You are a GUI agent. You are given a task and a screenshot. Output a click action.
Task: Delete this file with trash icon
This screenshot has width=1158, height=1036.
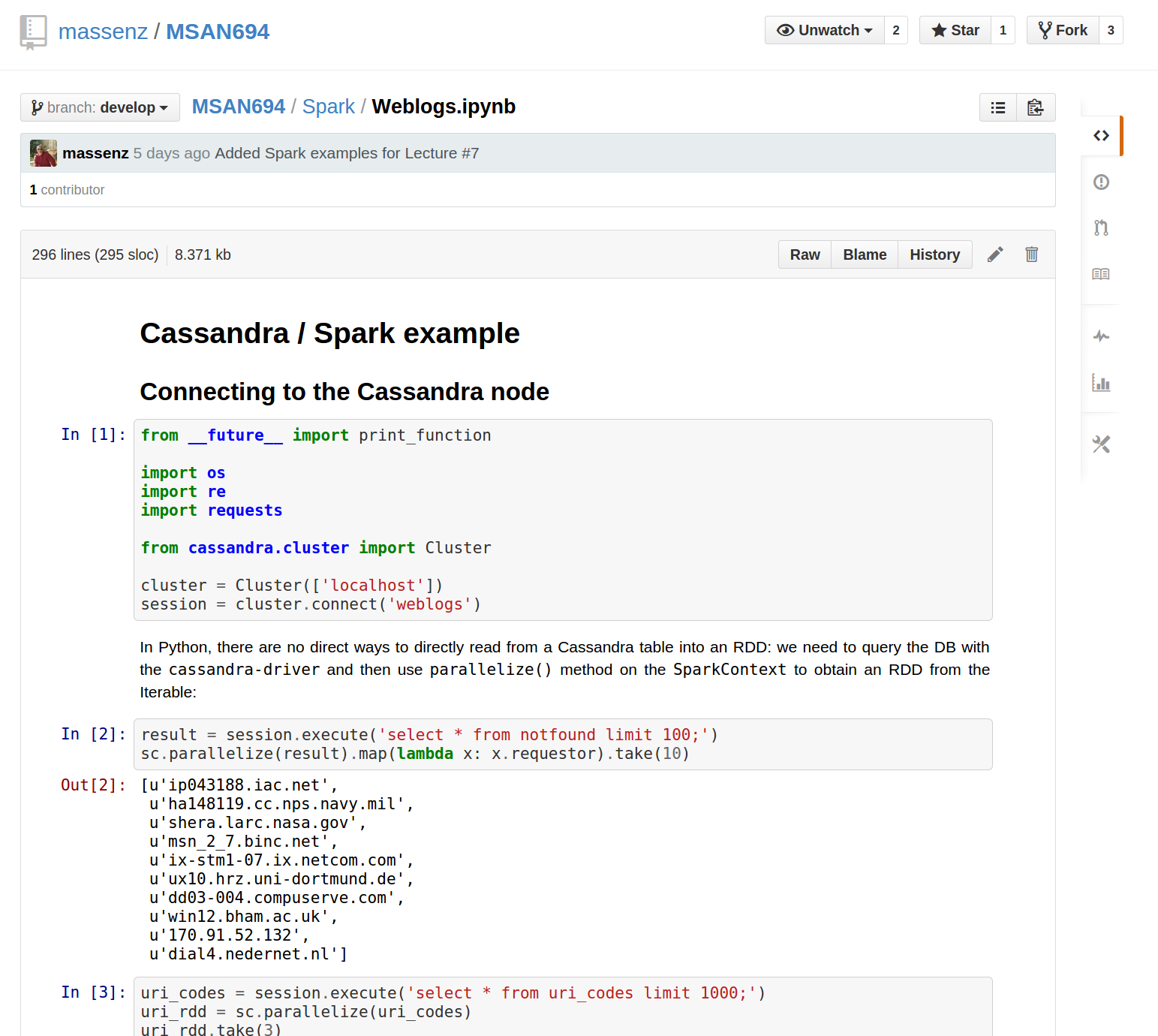point(1032,254)
